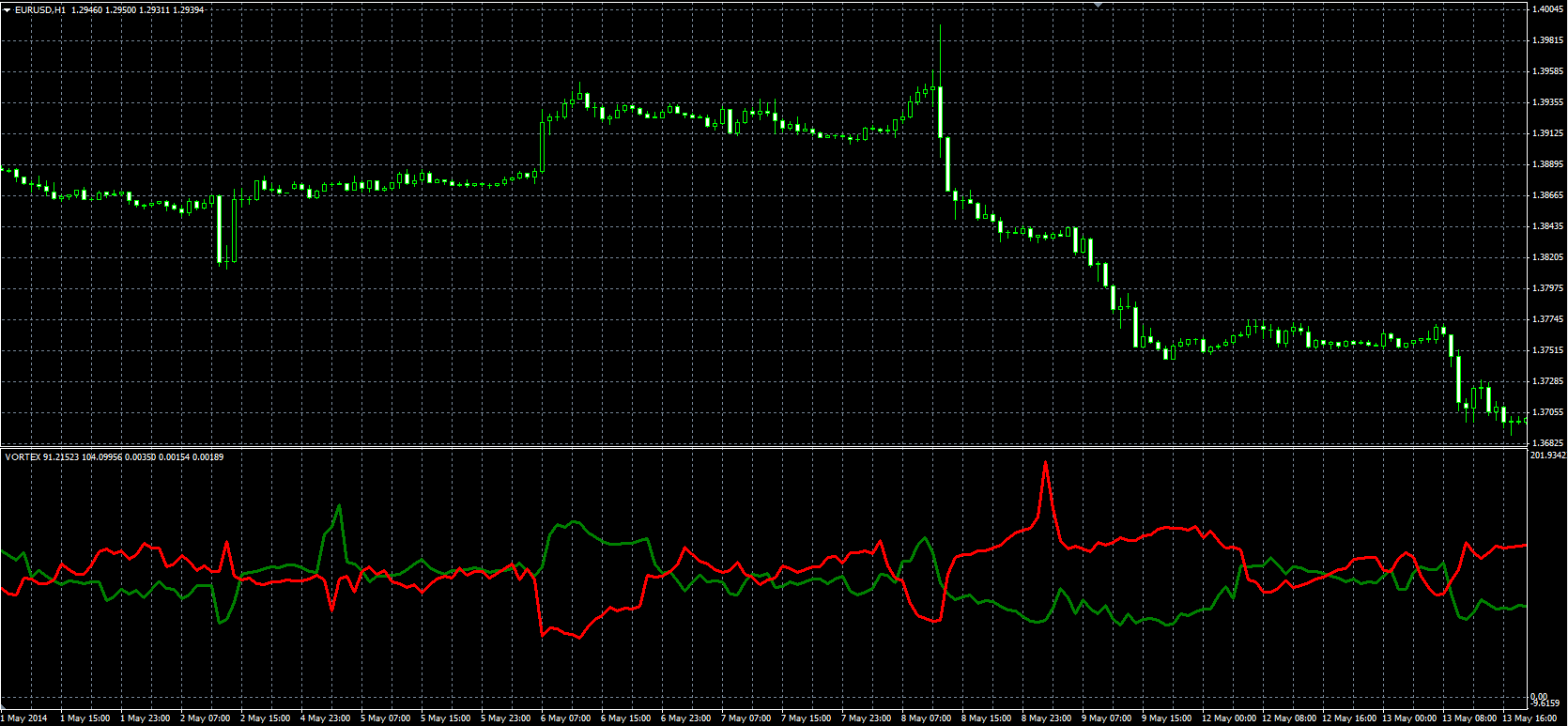Click the small triangle beside EURUSD,H1 title
Screen dimensions: 1568x726
click(x=8, y=9)
